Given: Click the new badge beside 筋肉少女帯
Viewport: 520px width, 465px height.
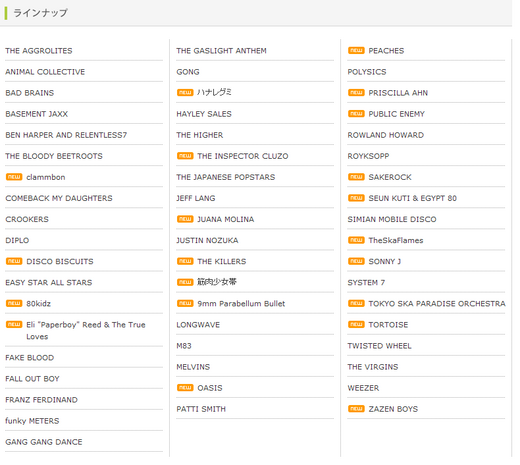Looking at the screenshot, I should click(x=185, y=282).
